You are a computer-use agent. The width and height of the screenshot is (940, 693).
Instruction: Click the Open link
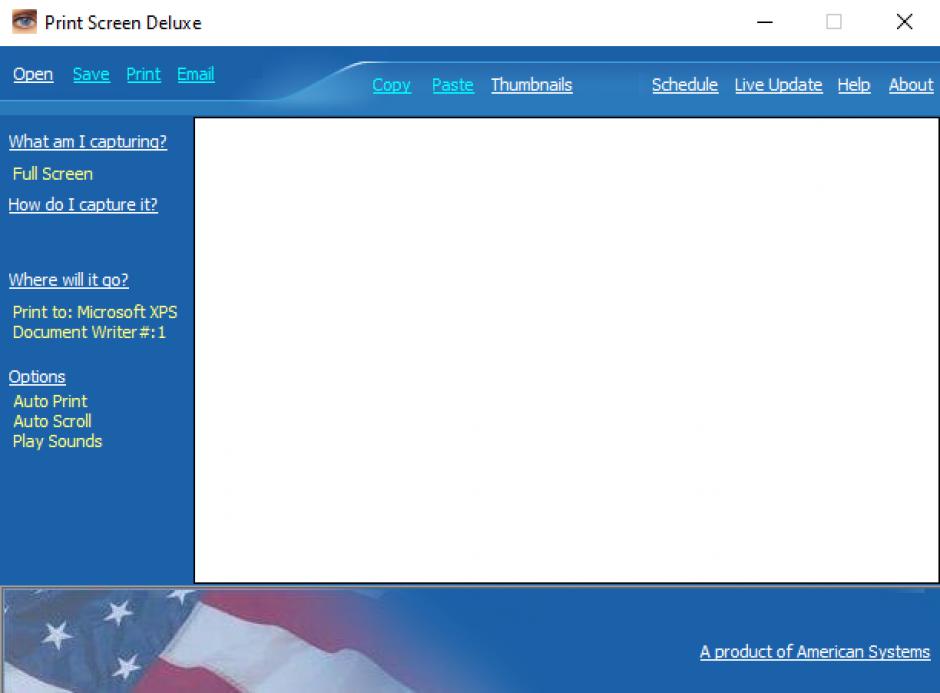[x=33, y=74]
